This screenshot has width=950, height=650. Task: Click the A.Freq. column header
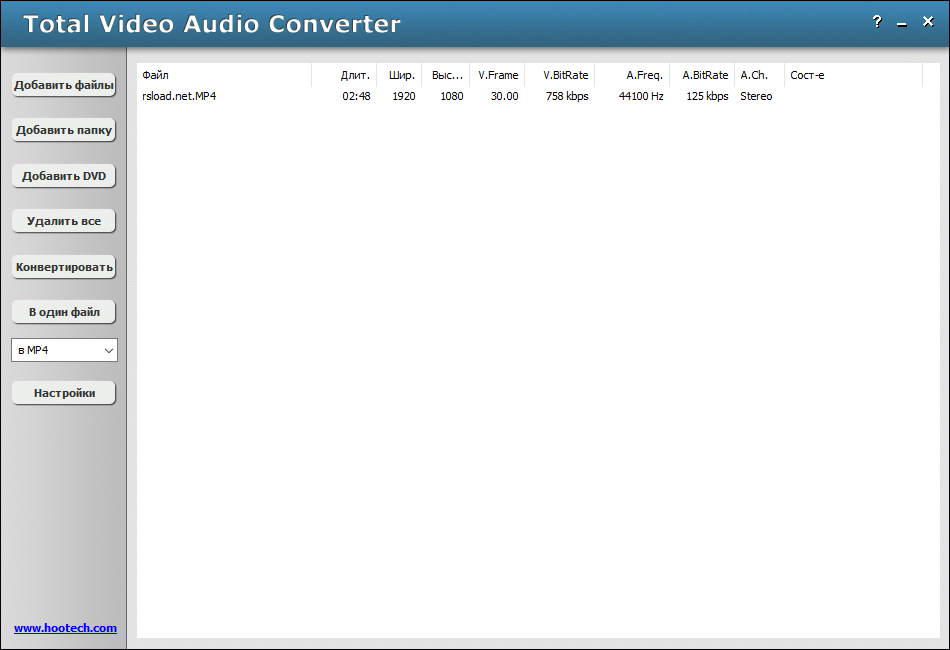pyautogui.click(x=641, y=74)
